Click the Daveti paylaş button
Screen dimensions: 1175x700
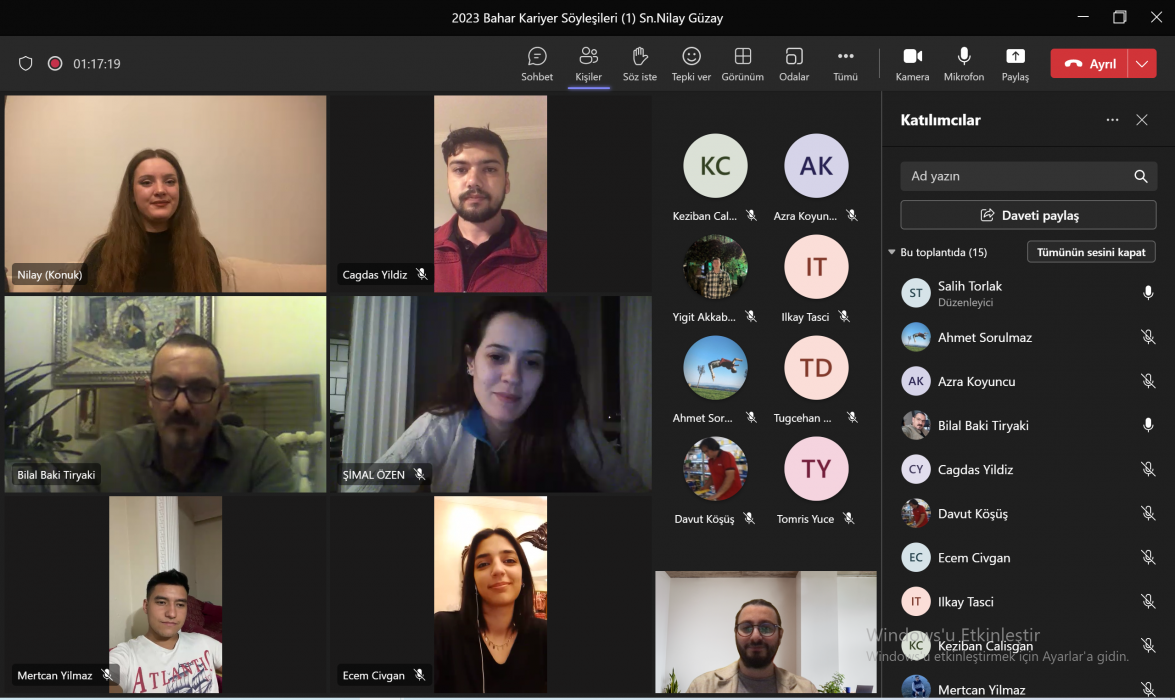point(1028,215)
